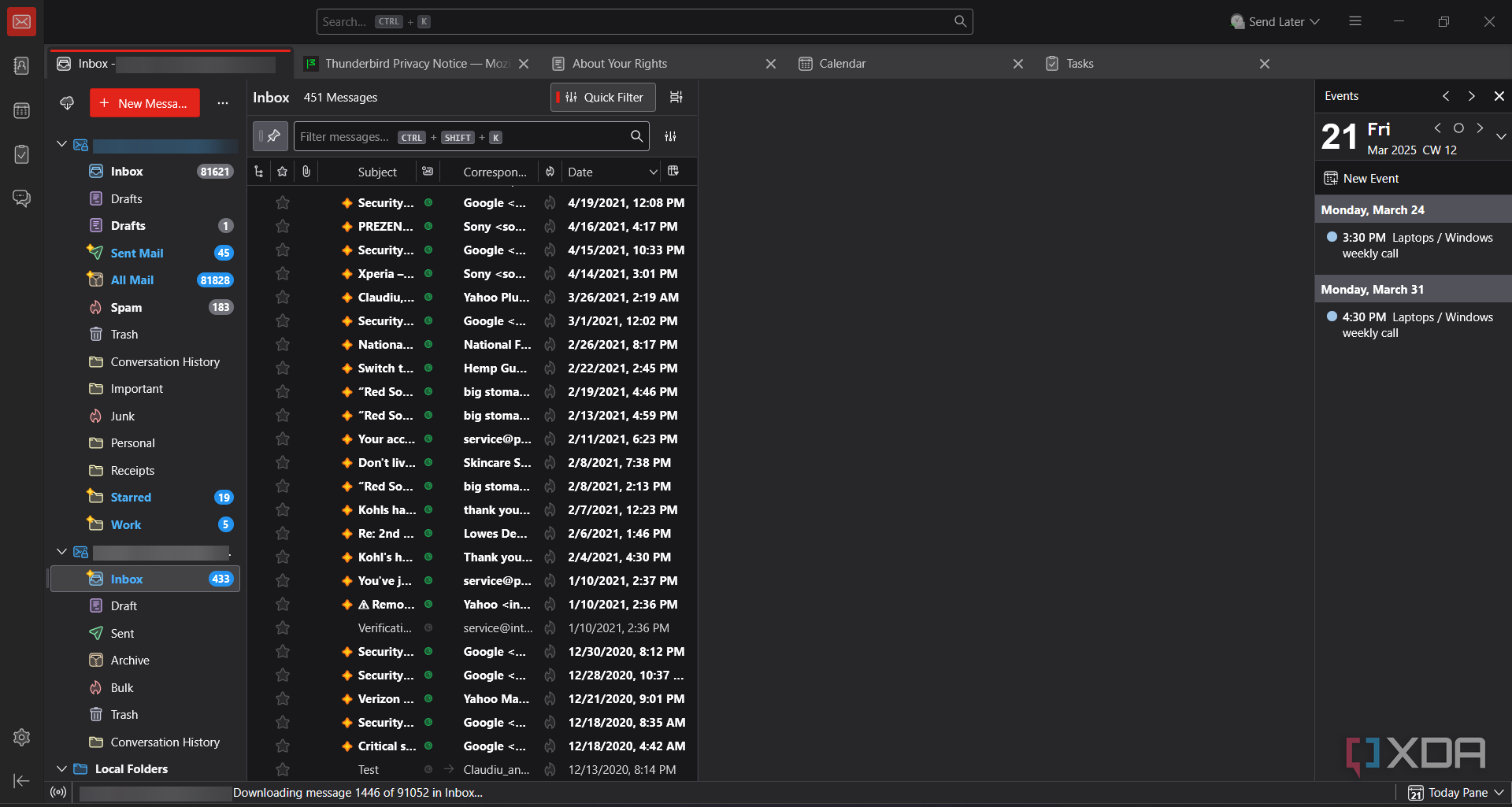Switch to the Calendar tab
1512x807 pixels.
click(x=842, y=64)
